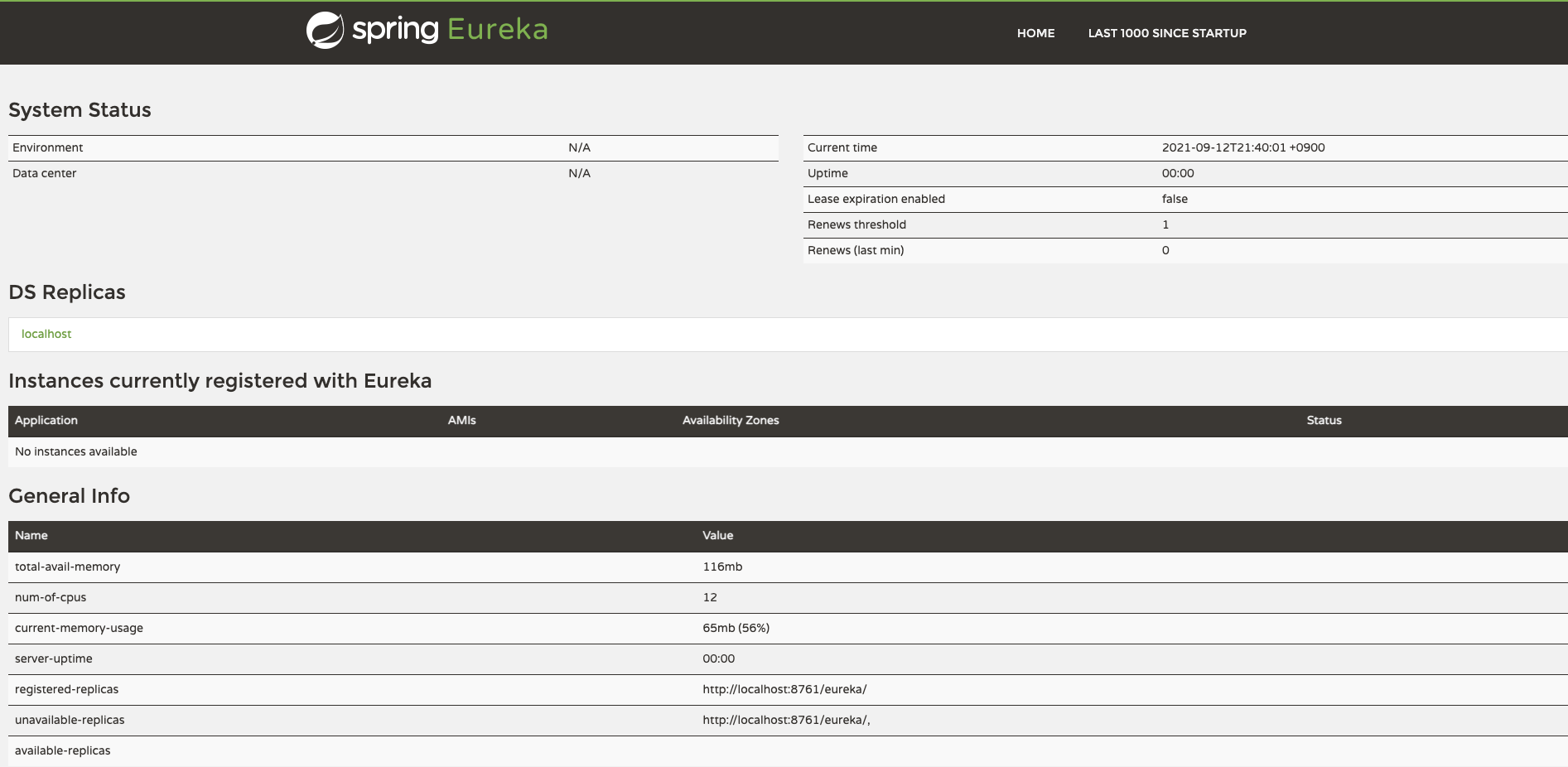
Task: Click Lease expiration enabled label
Action: pyautogui.click(x=876, y=199)
